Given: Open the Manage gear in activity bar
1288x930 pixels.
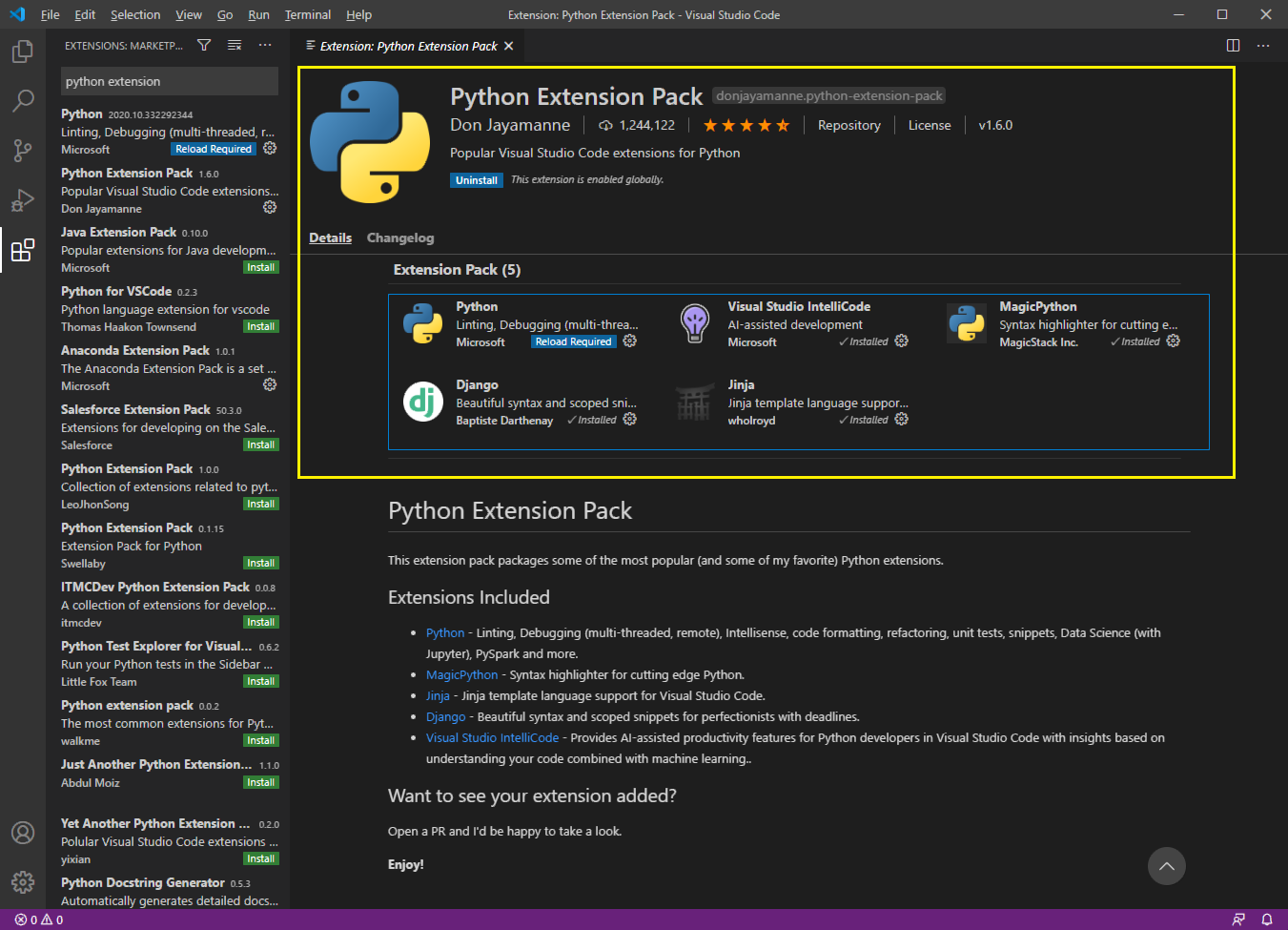Looking at the screenshot, I should 23,882.
